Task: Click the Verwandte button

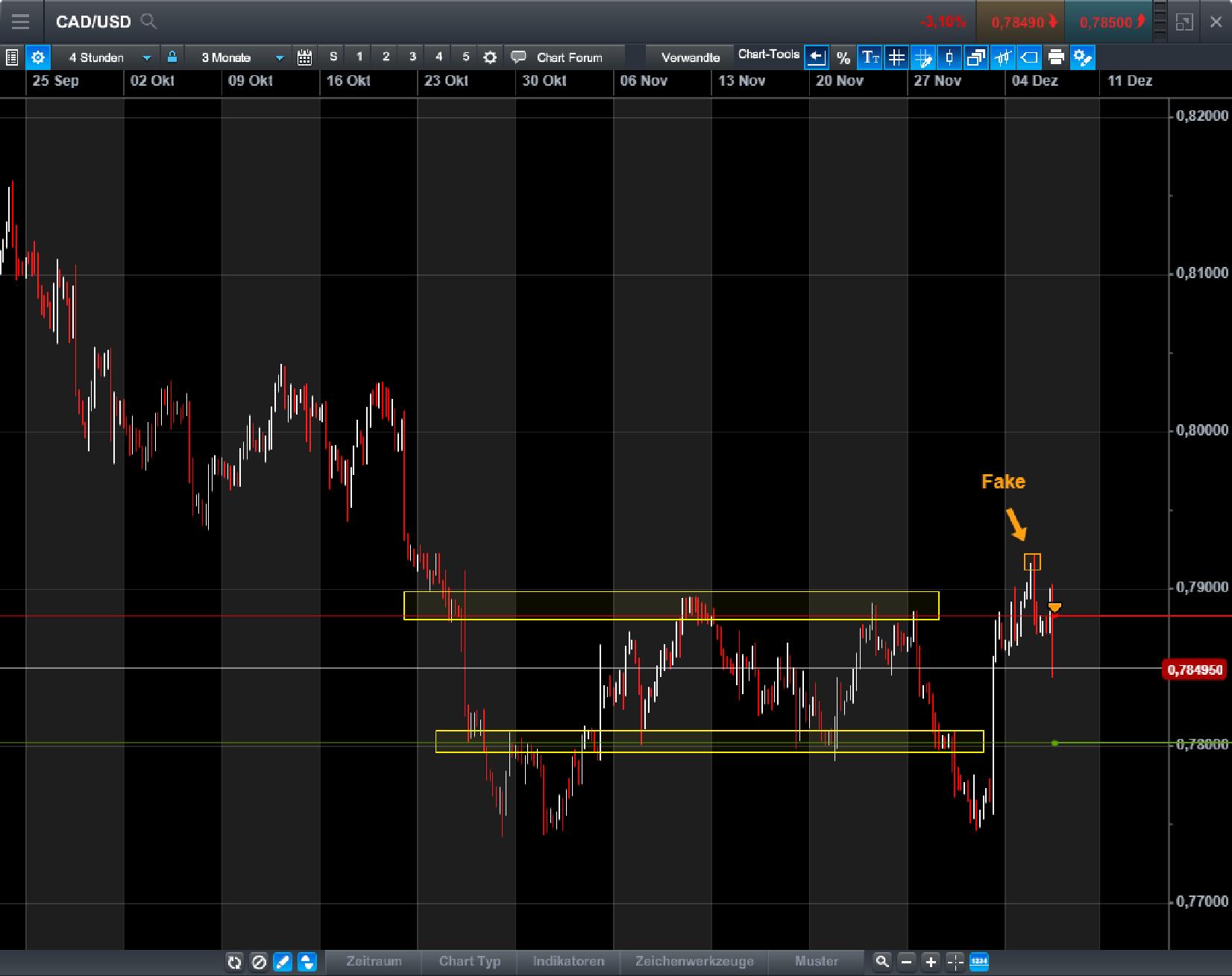Action: (689, 56)
